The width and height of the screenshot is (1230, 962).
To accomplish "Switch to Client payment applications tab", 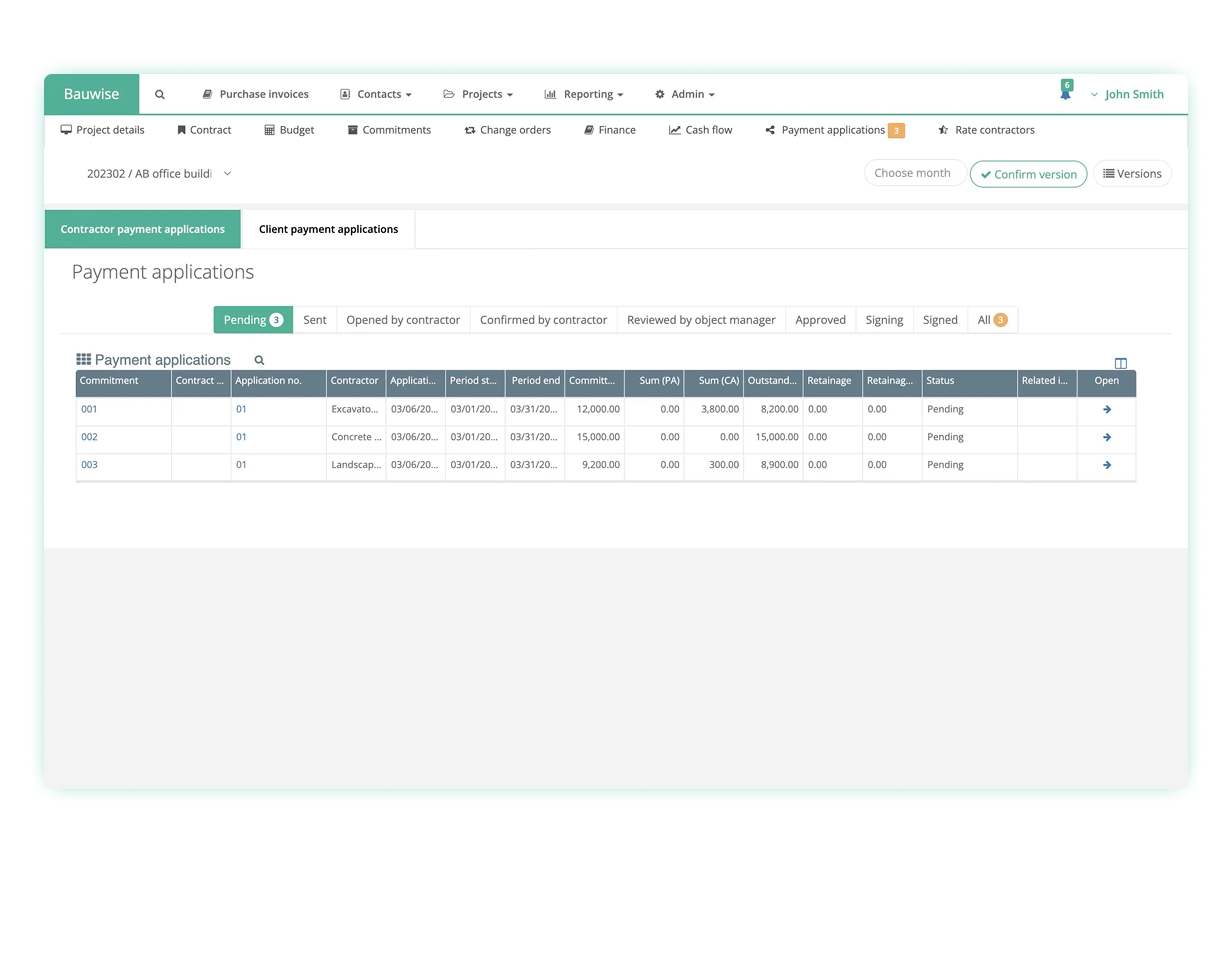I will [x=328, y=229].
